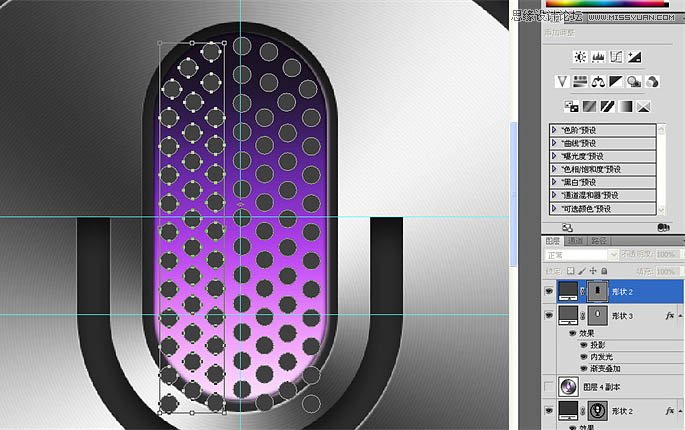Add a Levels adjustment layer
The image size is (685, 430).
pos(598,57)
